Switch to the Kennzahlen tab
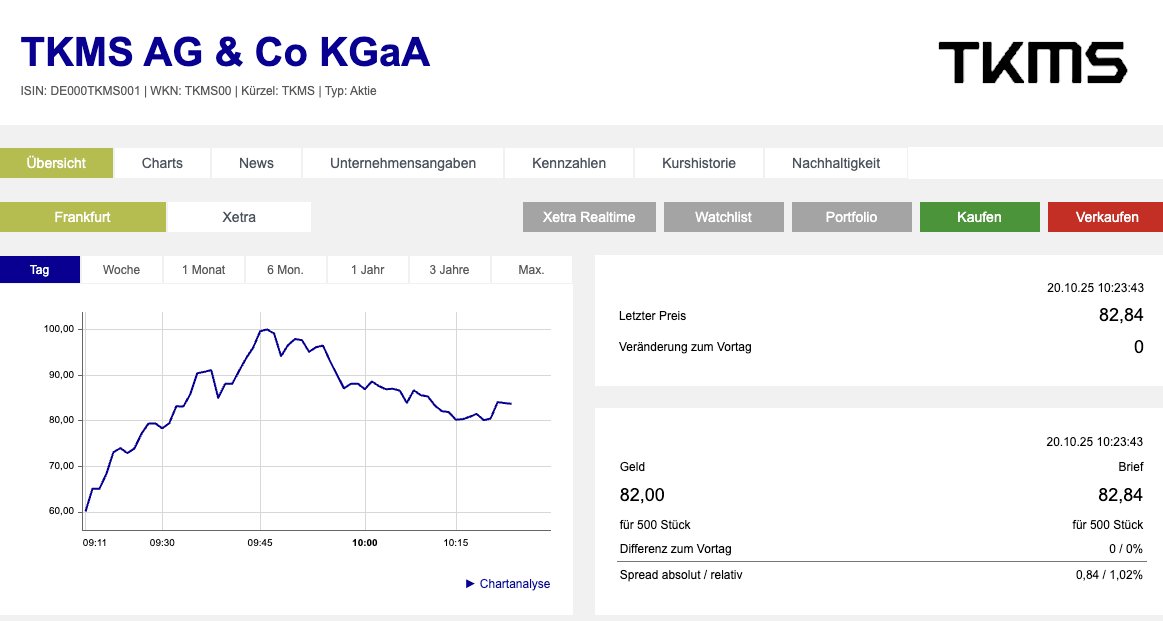The height and width of the screenshot is (621, 1163). coord(568,162)
